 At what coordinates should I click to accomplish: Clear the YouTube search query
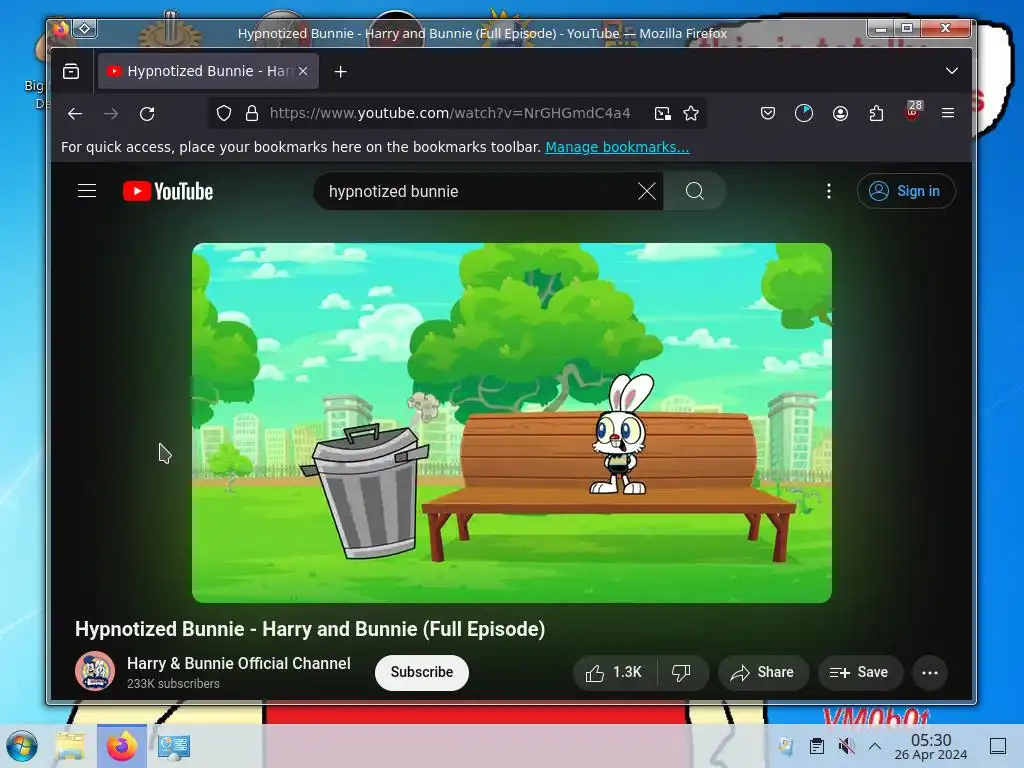(647, 191)
